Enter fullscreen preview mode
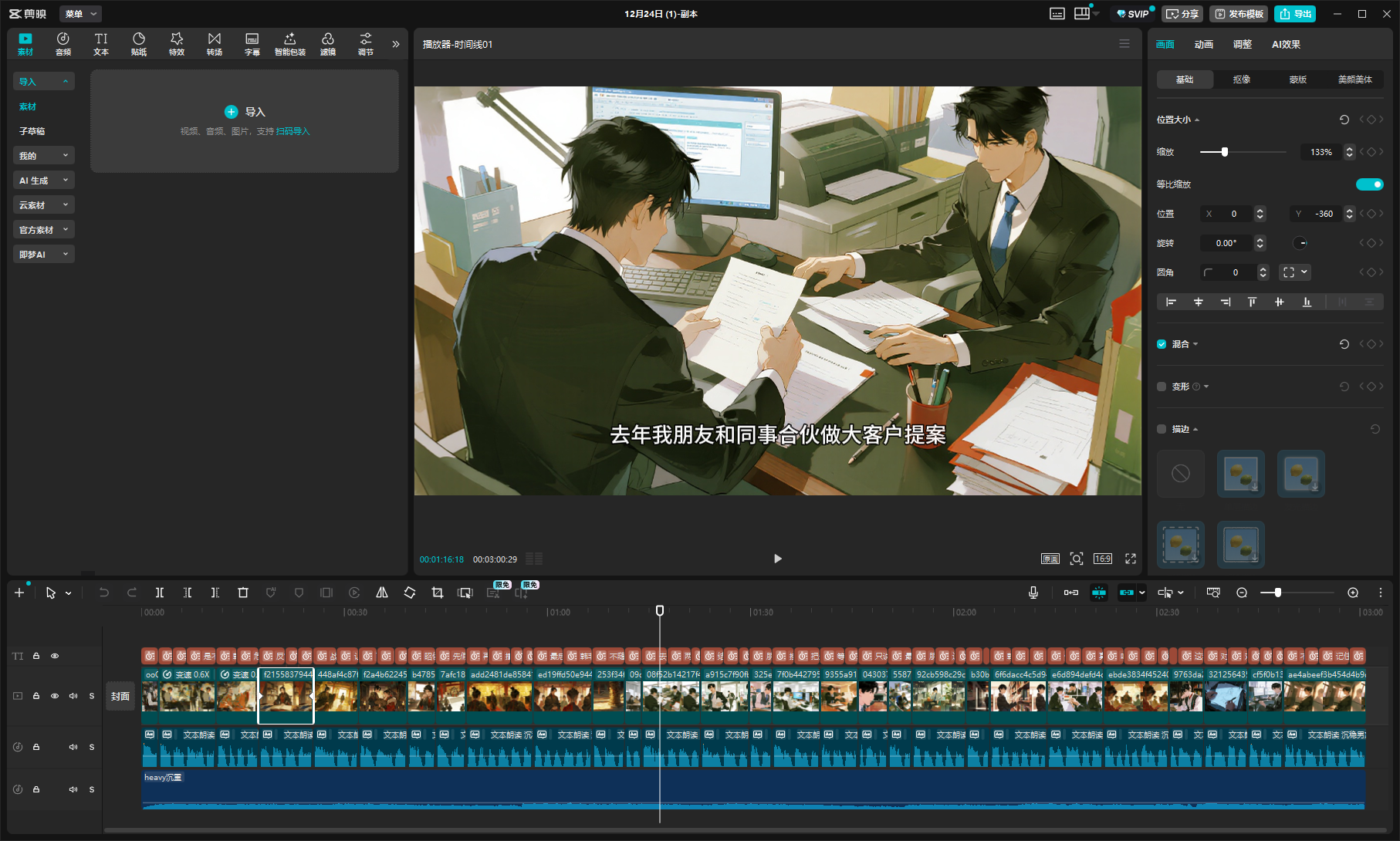The width and height of the screenshot is (1400, 841). [x=1131, y=559]
